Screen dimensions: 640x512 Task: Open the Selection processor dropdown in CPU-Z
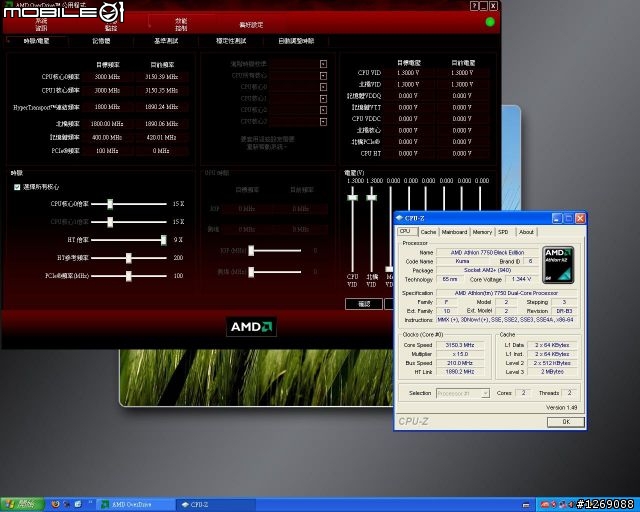[485, 393]
